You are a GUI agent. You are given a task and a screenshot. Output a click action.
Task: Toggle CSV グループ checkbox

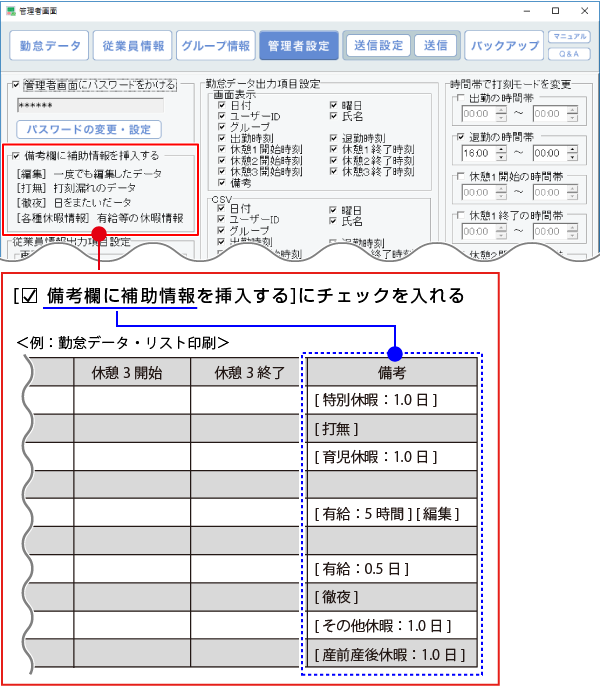221,230
